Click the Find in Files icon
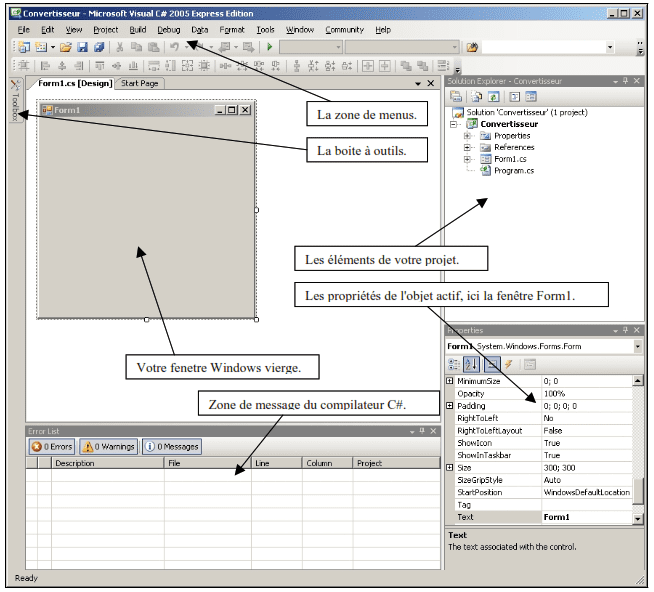This screenshot has height=592, width=654. (x=472, y=48)
